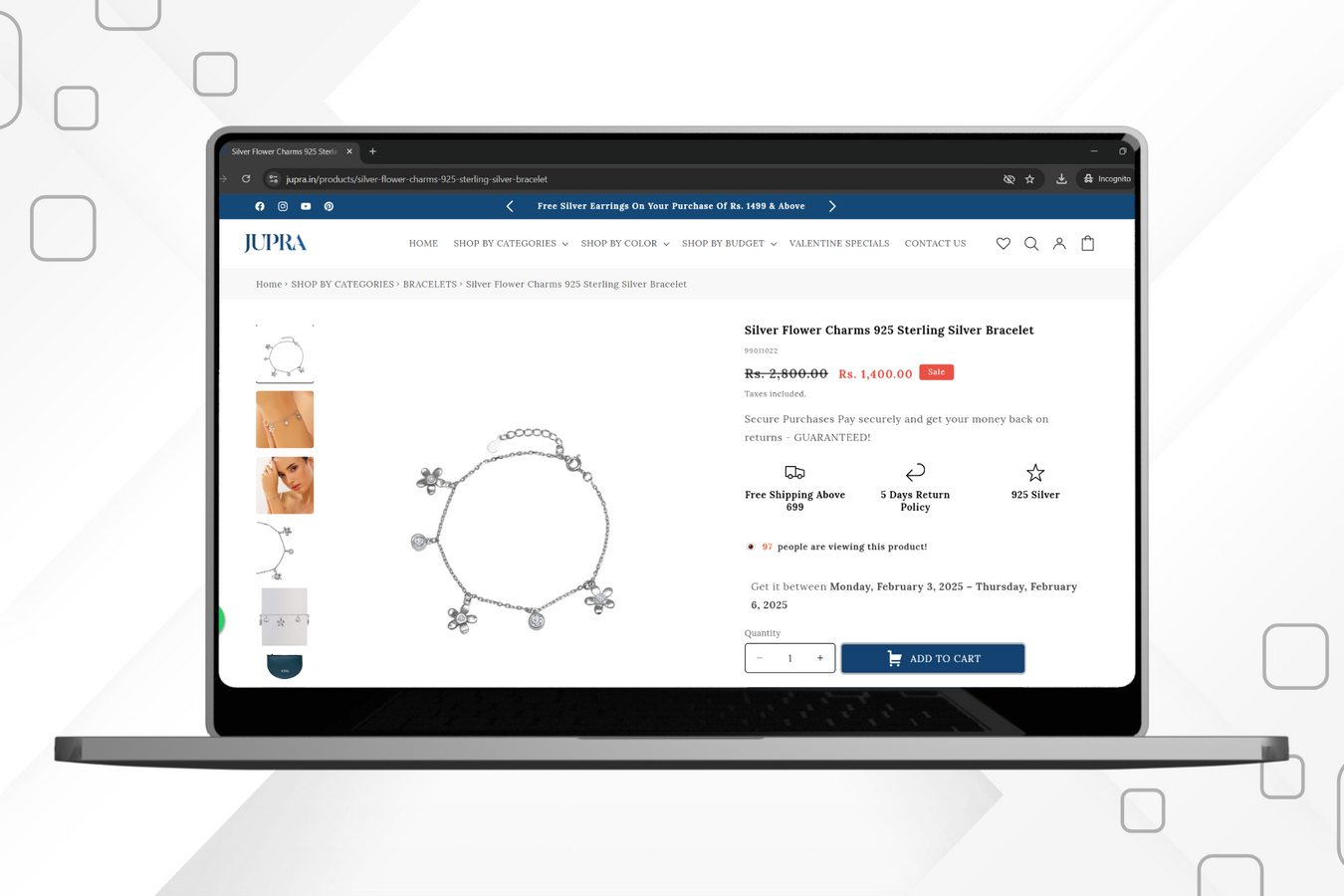Bookmark page with the star icon
The height and width of the screenshot is (896, 1344).
click(1030, 179)
